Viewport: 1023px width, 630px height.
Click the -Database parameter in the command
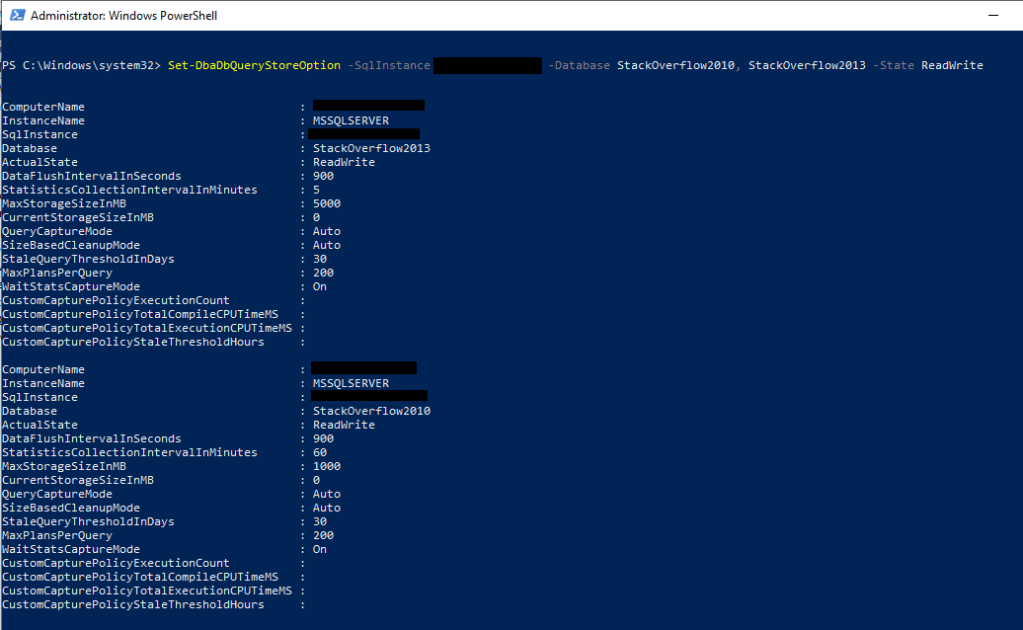(x=579, y=65)
